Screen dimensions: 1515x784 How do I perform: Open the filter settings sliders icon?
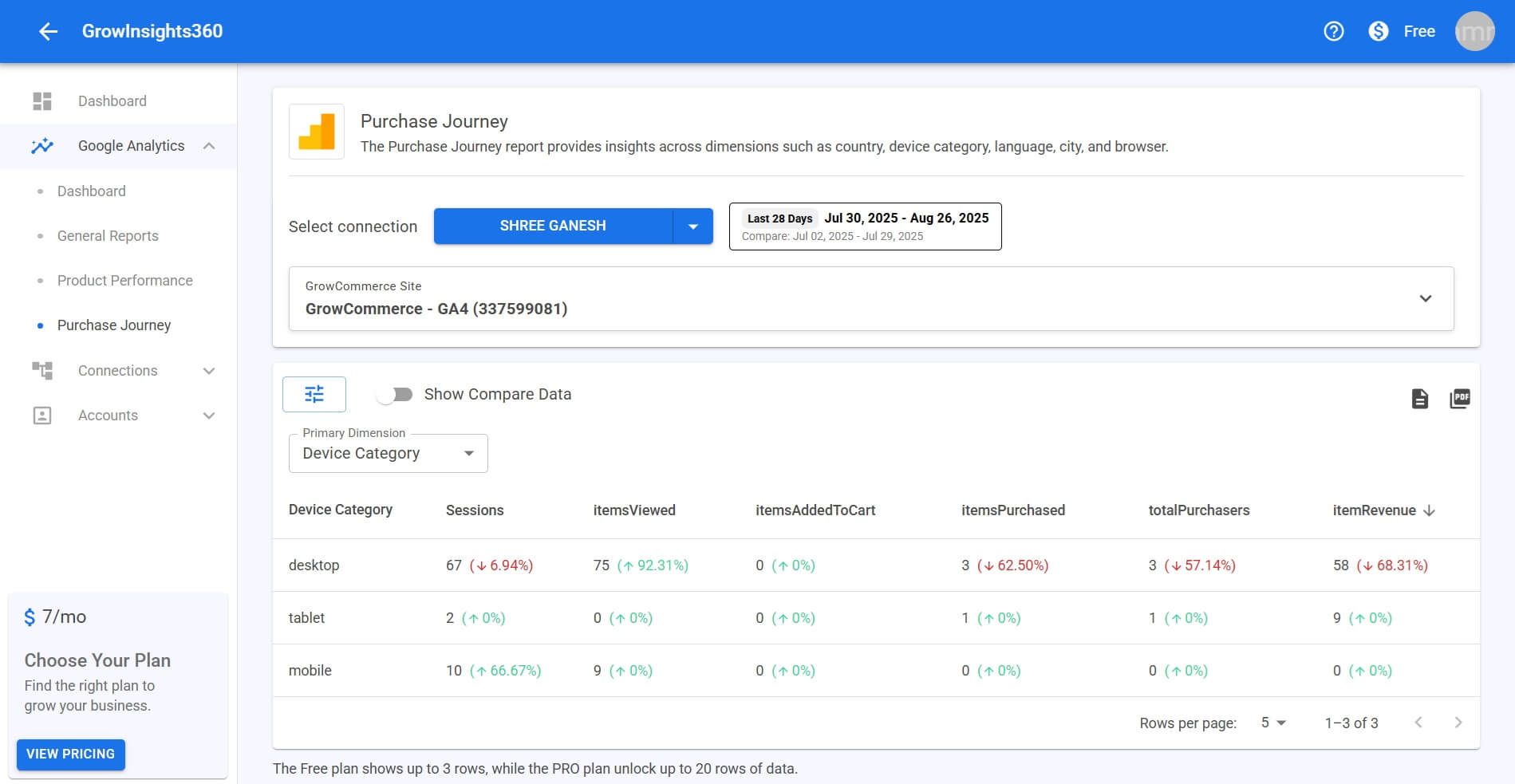[314, 394]
